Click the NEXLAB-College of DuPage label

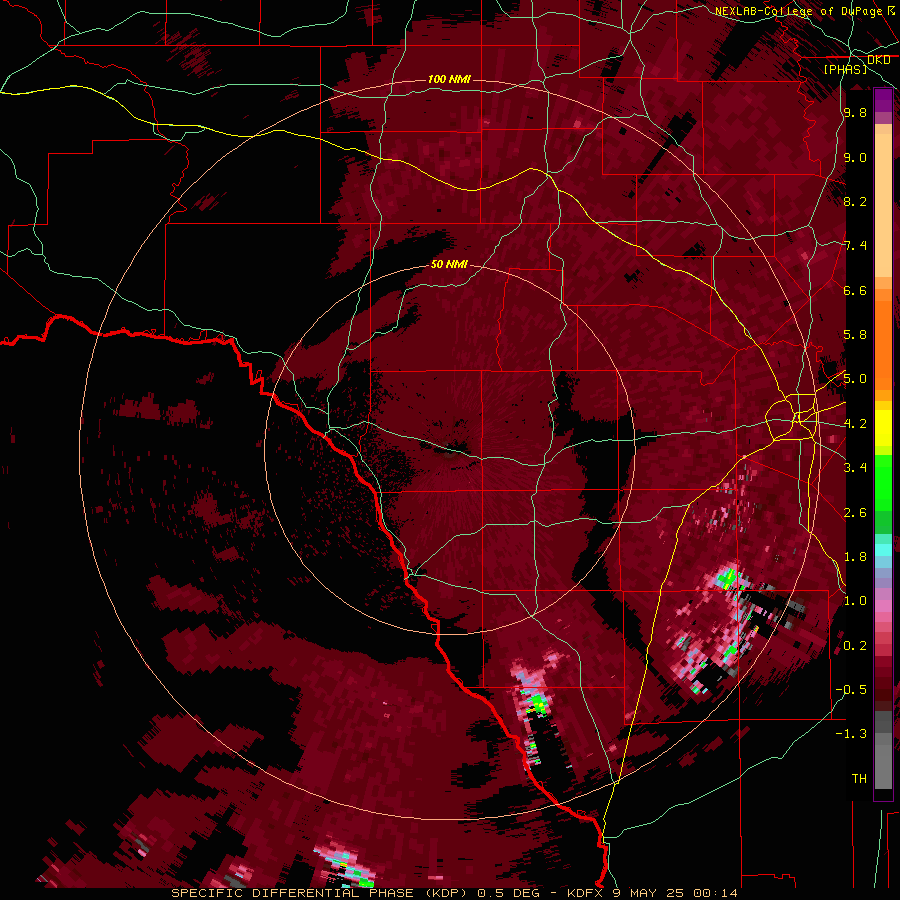pyautogui.click(x=799, y=11)
